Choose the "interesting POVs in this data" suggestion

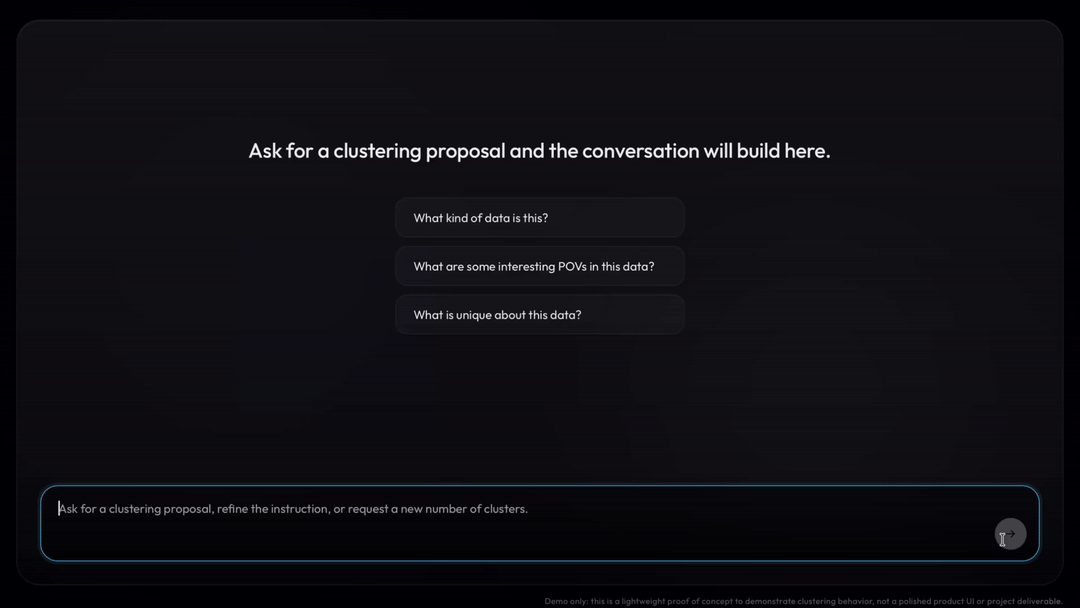(x=540, y=267)
